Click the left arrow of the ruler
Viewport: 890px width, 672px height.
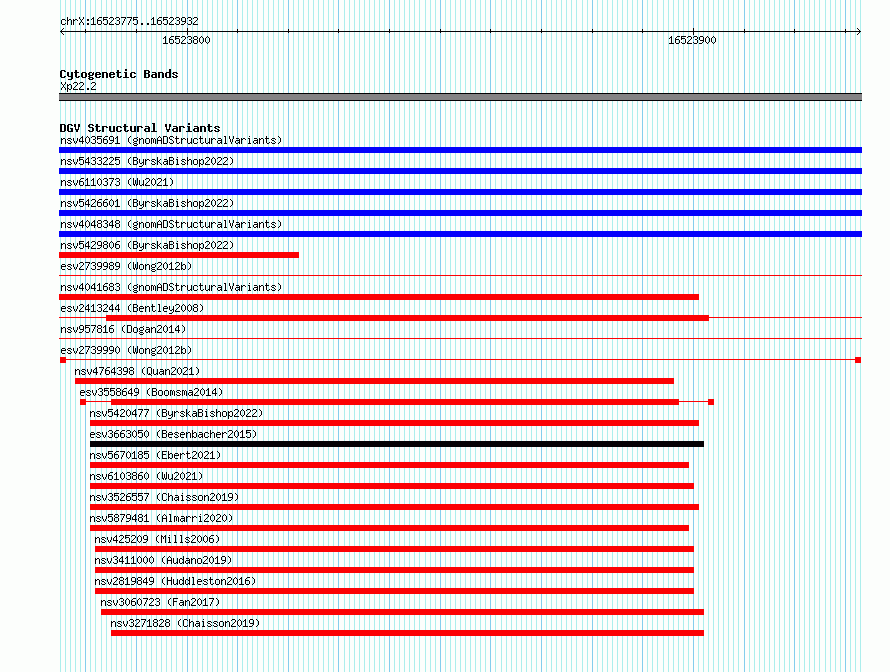click(62, 32)
